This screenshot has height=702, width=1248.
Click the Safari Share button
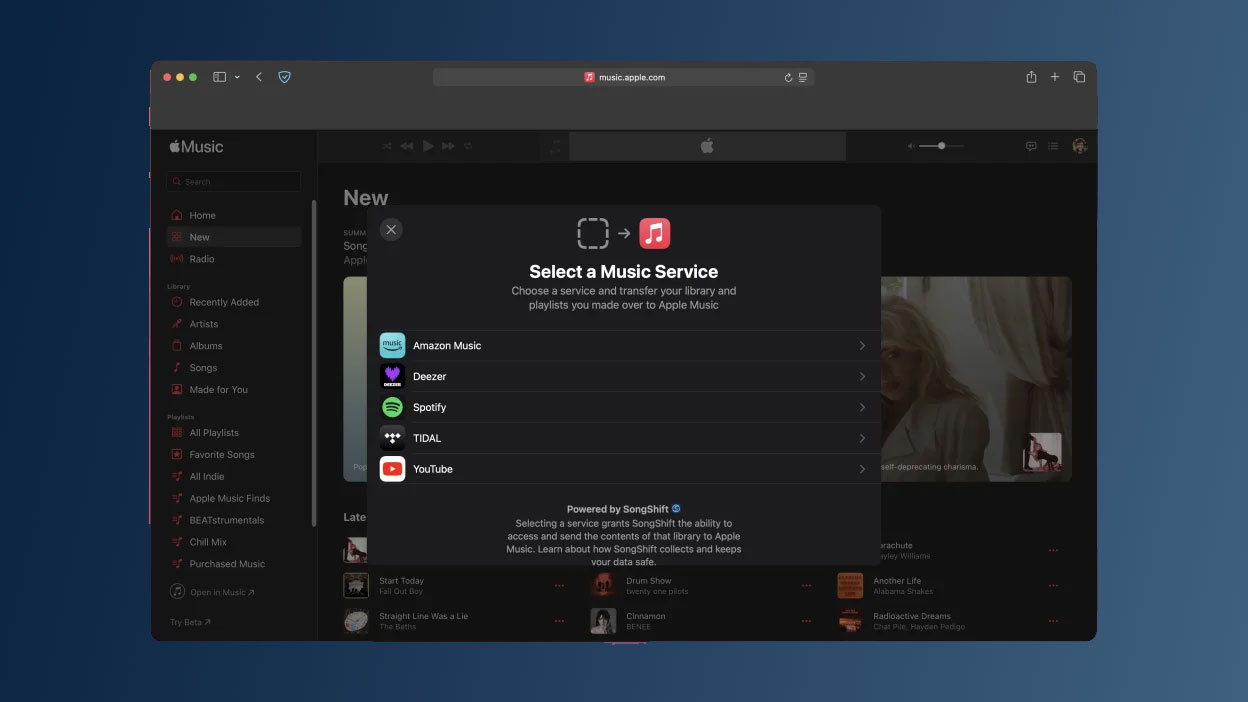(x=1031, y=77)
